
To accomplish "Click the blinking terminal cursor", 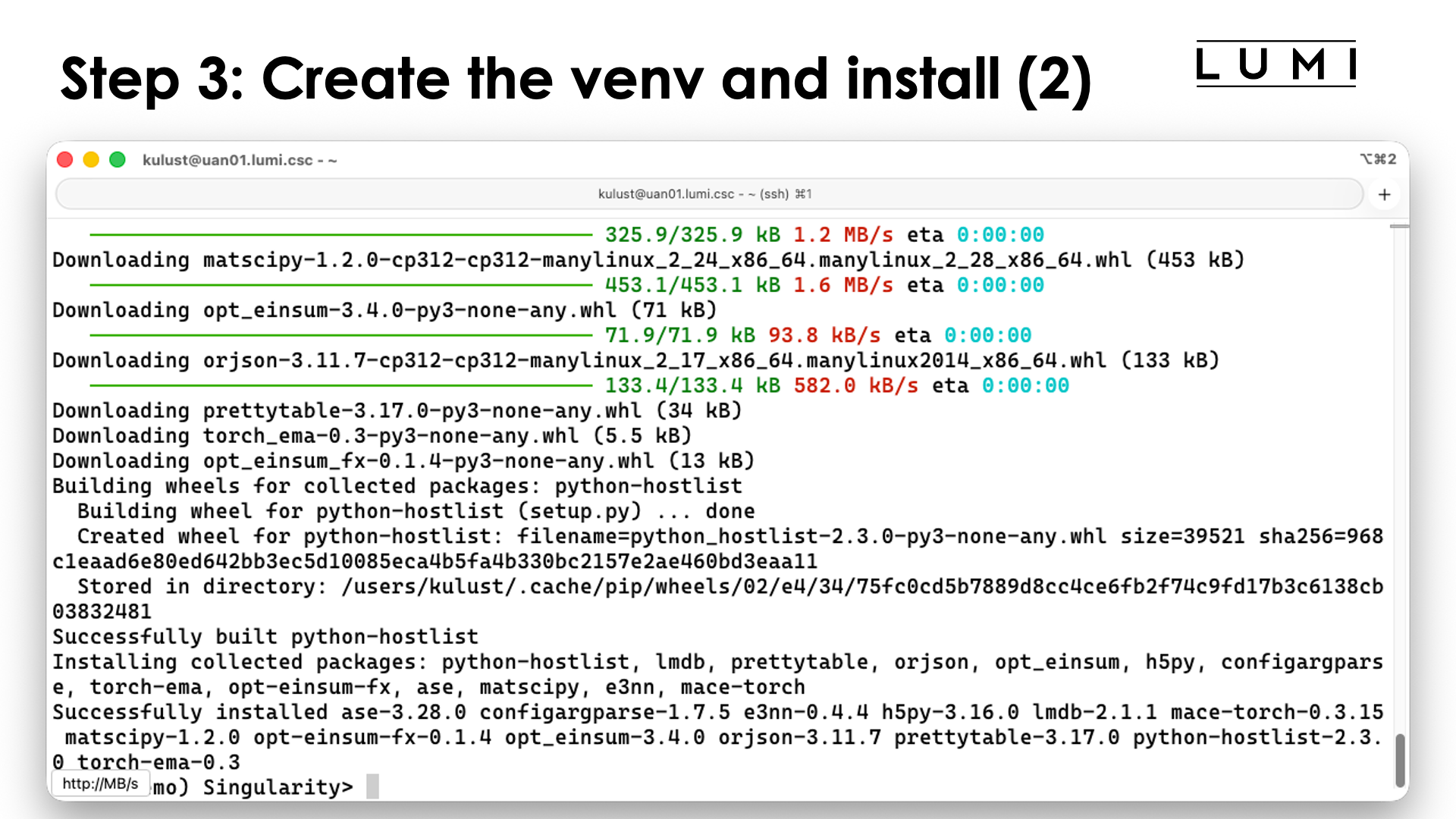I will tap(371, 787).
